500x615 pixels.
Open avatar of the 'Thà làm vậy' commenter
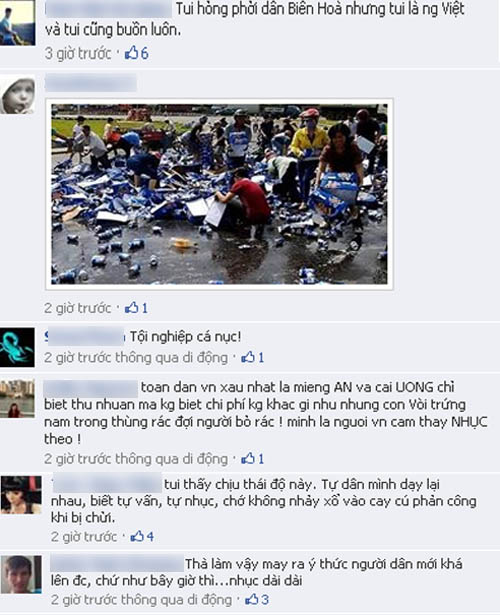[21, 574]
